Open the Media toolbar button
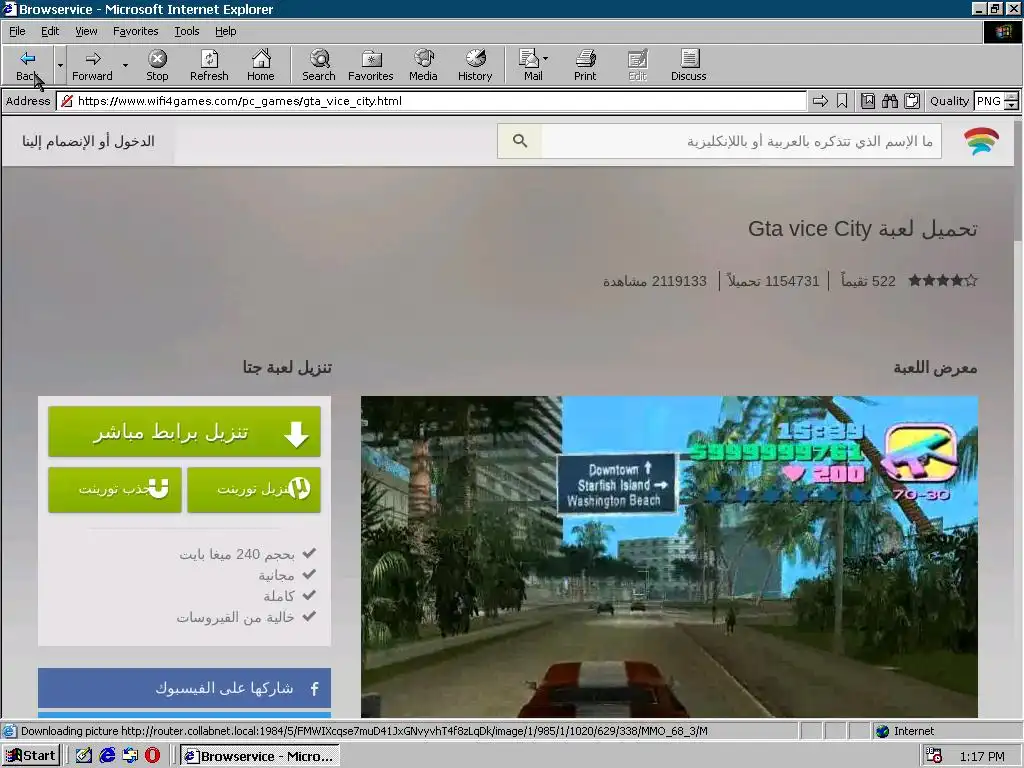The width and height of the screenshot is (1024, 768). pyautogui.click(x=423, y=65)
